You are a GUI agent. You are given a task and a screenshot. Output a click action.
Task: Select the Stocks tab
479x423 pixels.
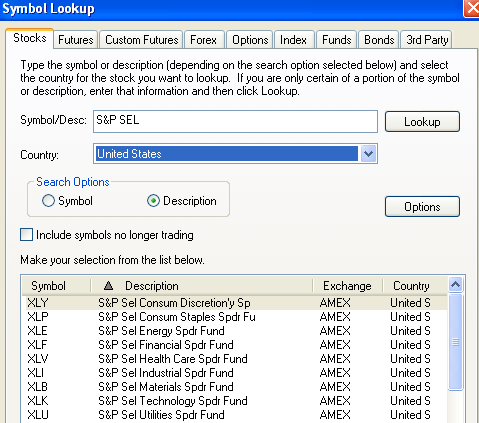30,39
